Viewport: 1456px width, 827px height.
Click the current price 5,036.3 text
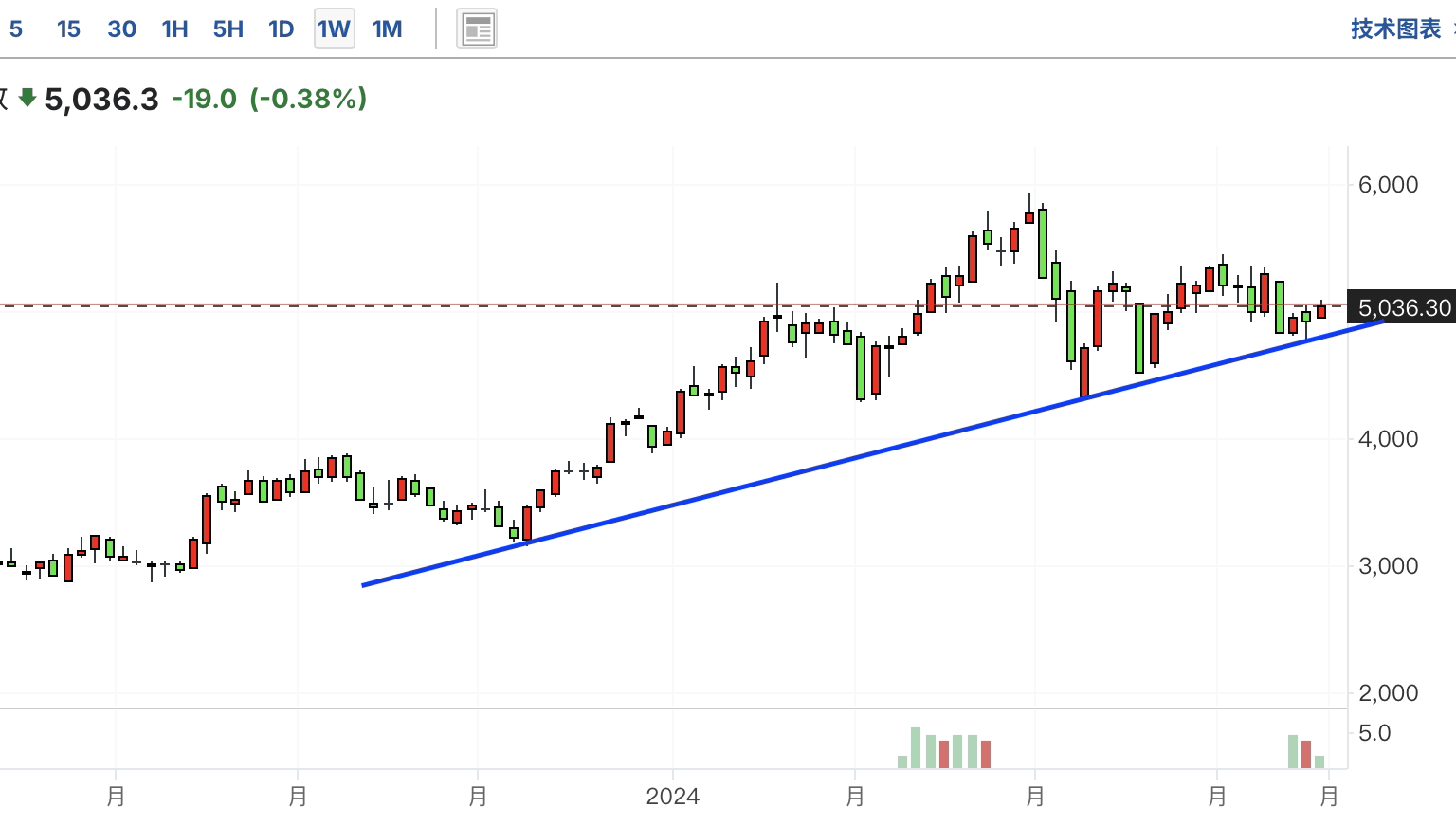pos(101,100)
